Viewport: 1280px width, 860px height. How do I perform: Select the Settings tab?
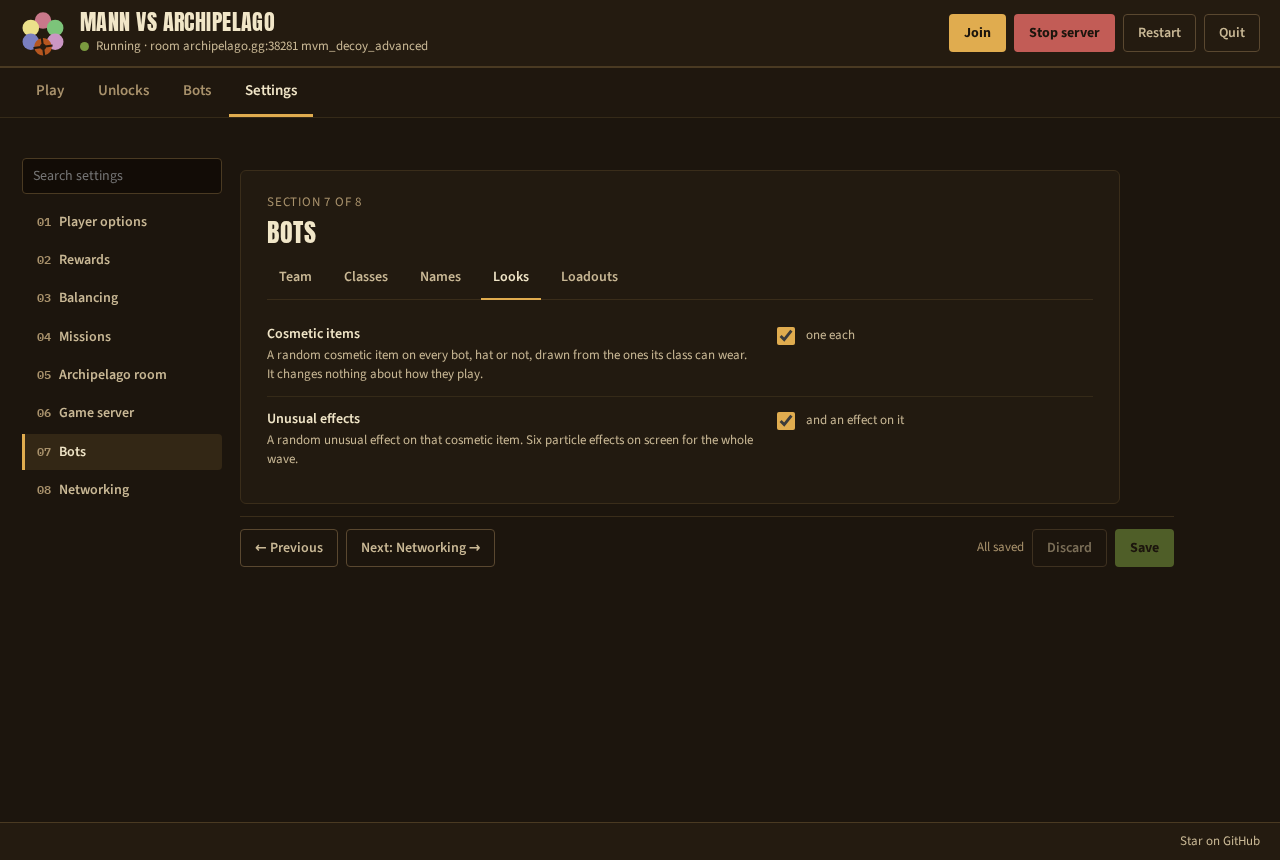tap(271, 91)
